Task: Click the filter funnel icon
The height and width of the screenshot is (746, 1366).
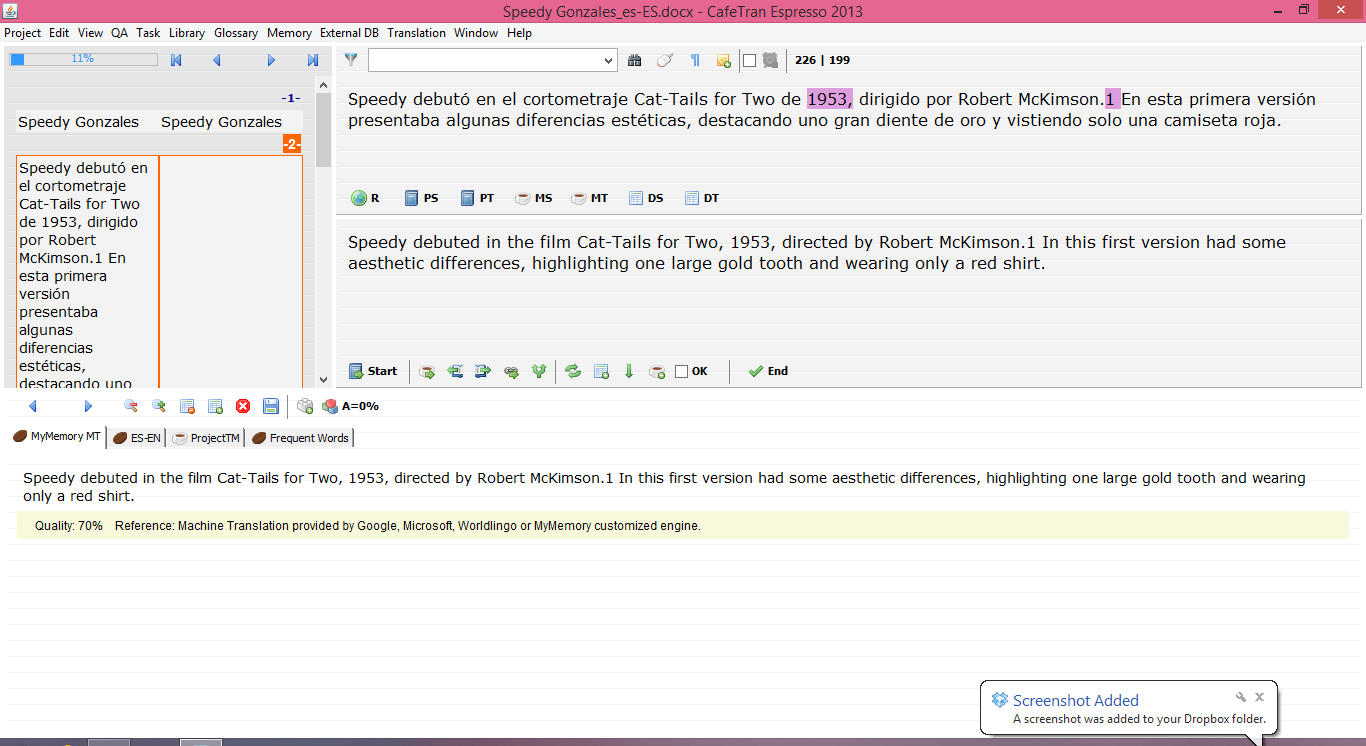Action: 351,60
